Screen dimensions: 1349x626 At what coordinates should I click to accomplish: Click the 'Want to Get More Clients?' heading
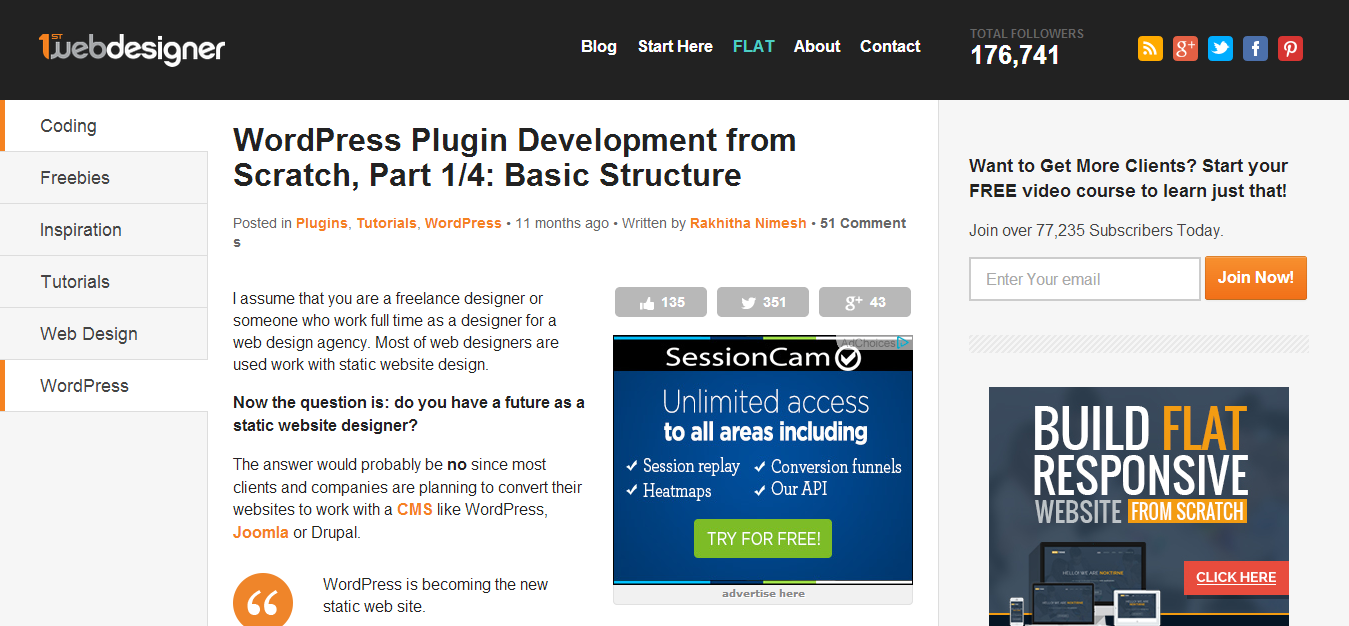tap(1129, 178)
